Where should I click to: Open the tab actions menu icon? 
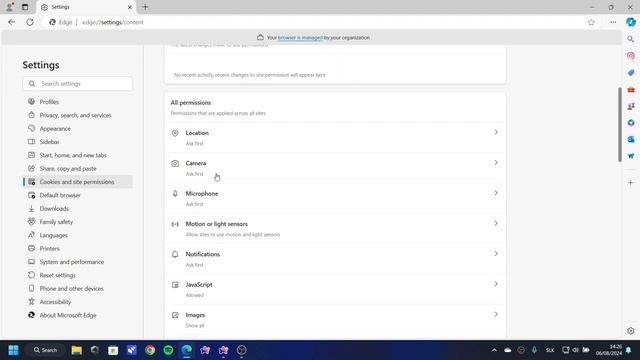(x=25, y=7)
